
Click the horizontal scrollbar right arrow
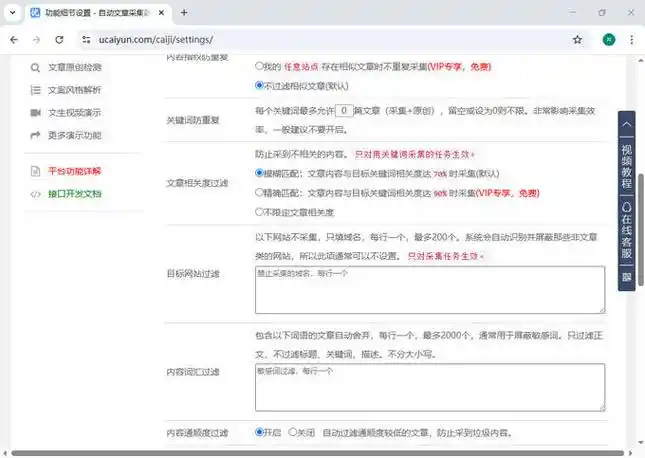(x=631, y=453)
